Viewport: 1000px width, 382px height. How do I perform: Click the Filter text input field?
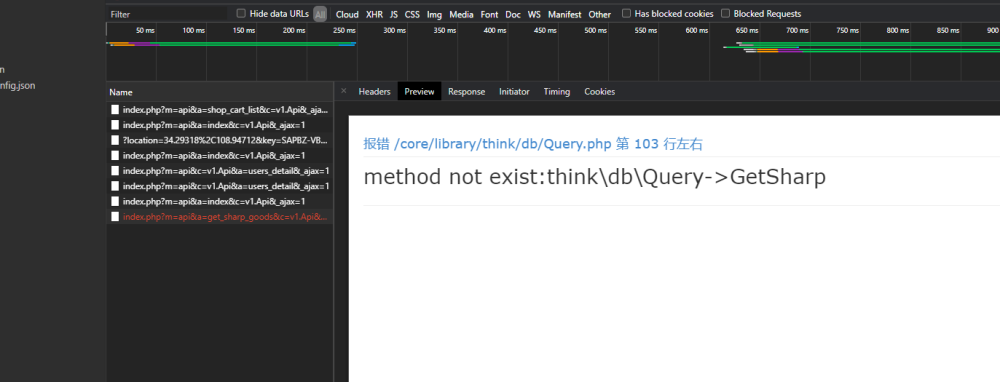pyautogui.click(x=167, y=14)
